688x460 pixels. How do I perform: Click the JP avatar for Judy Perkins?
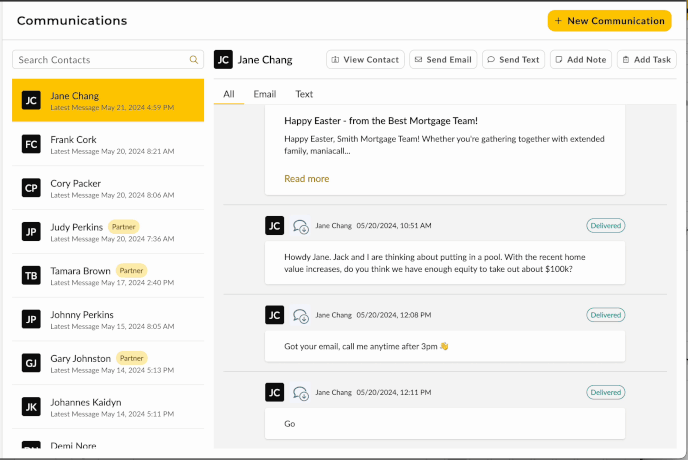[31, 232]
